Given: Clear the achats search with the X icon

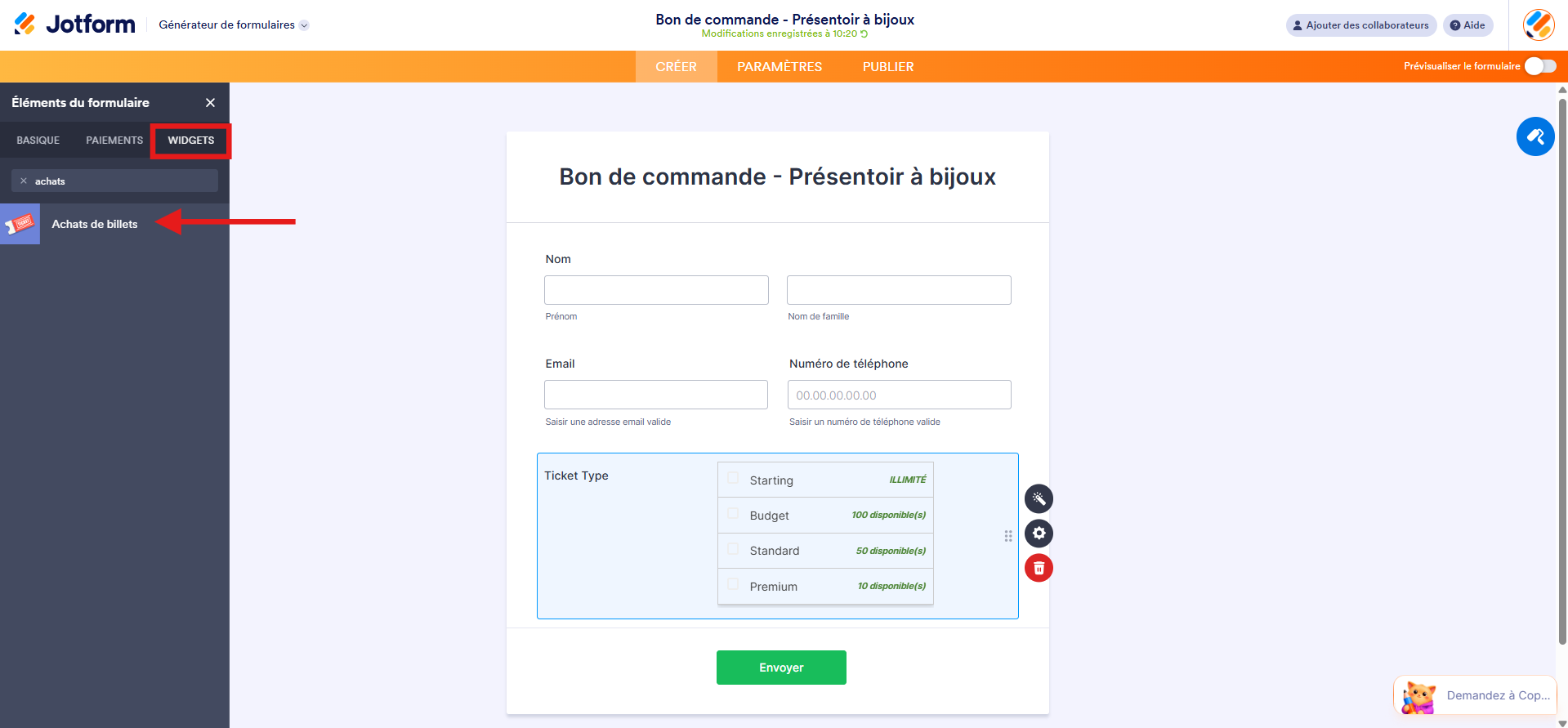Looking at the screenshot, I should (24, 181).
